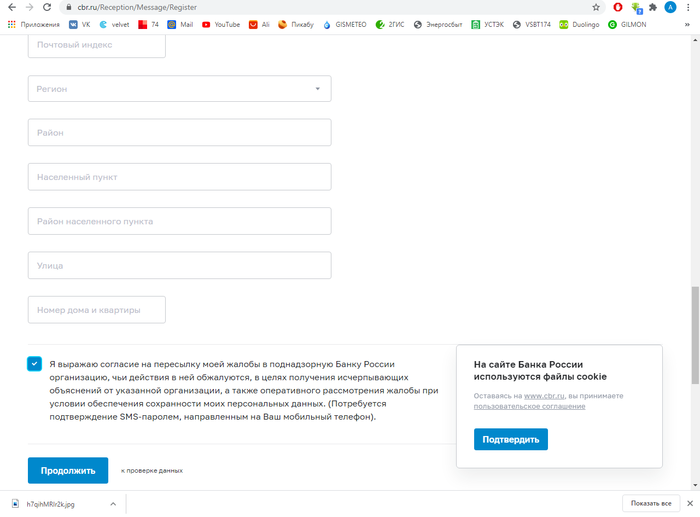Expand the Регион dropdown
The image size is (700, 517).
[318, 89]
